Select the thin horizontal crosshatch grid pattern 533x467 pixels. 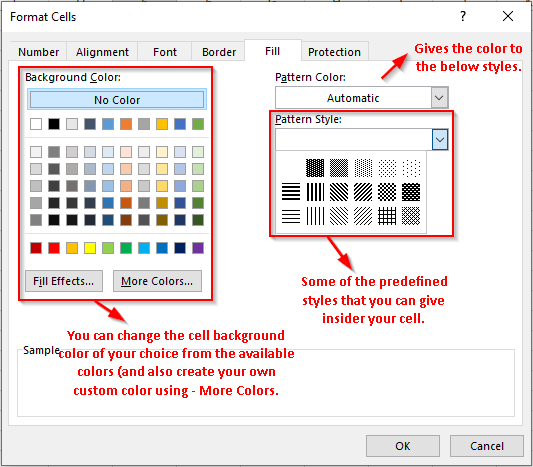387,216
